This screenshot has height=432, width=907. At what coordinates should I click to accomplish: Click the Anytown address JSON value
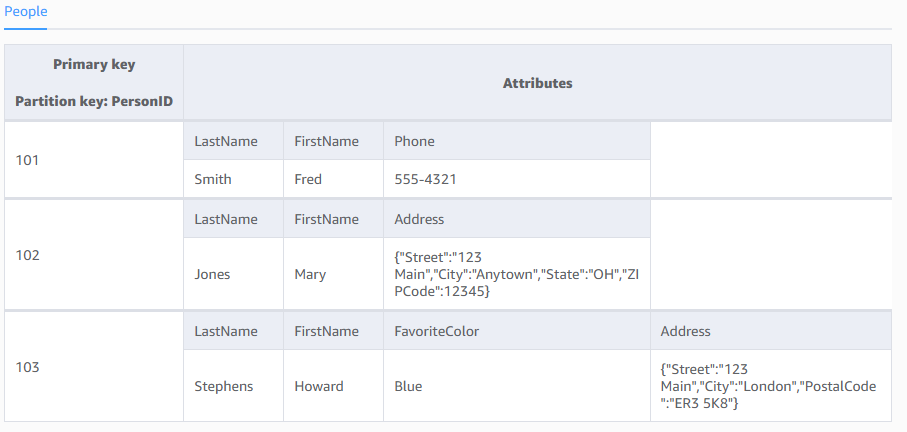coord(511,274)
